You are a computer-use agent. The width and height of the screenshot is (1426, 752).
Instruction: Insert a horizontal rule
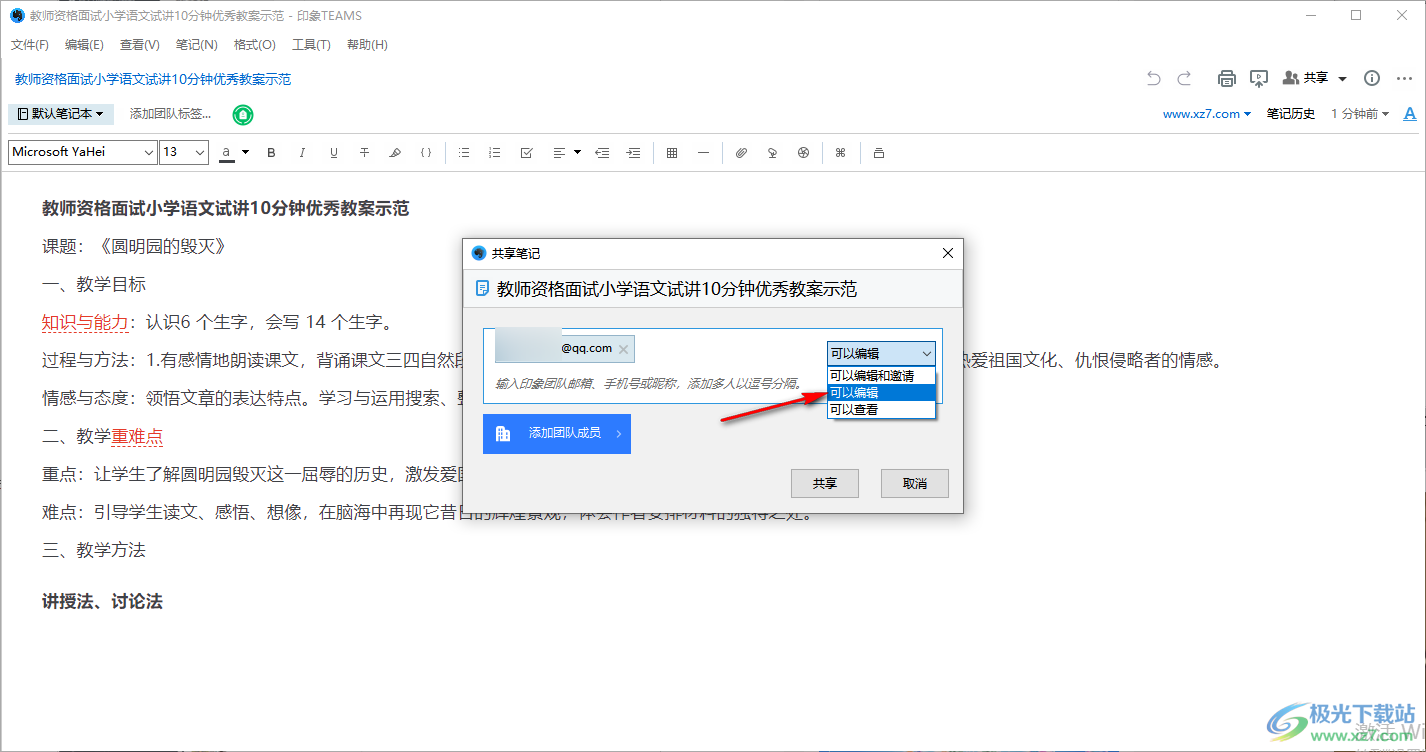[703, 153]
